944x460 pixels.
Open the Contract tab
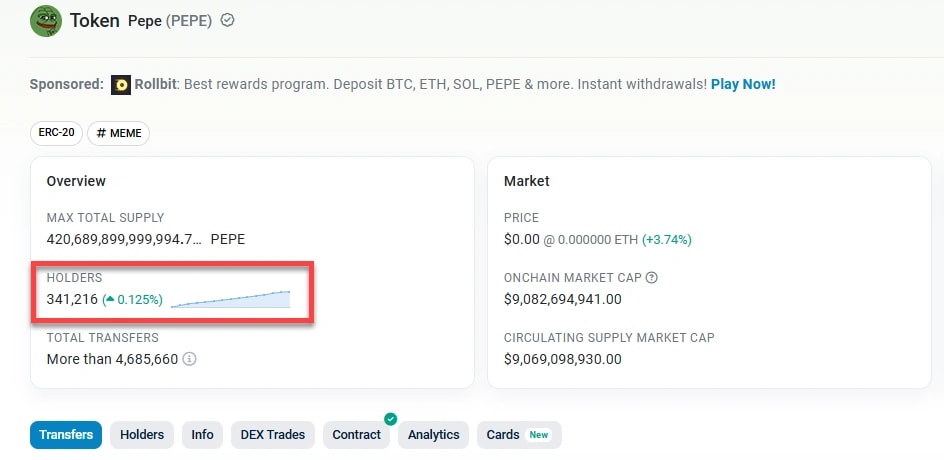click(357, 435)
